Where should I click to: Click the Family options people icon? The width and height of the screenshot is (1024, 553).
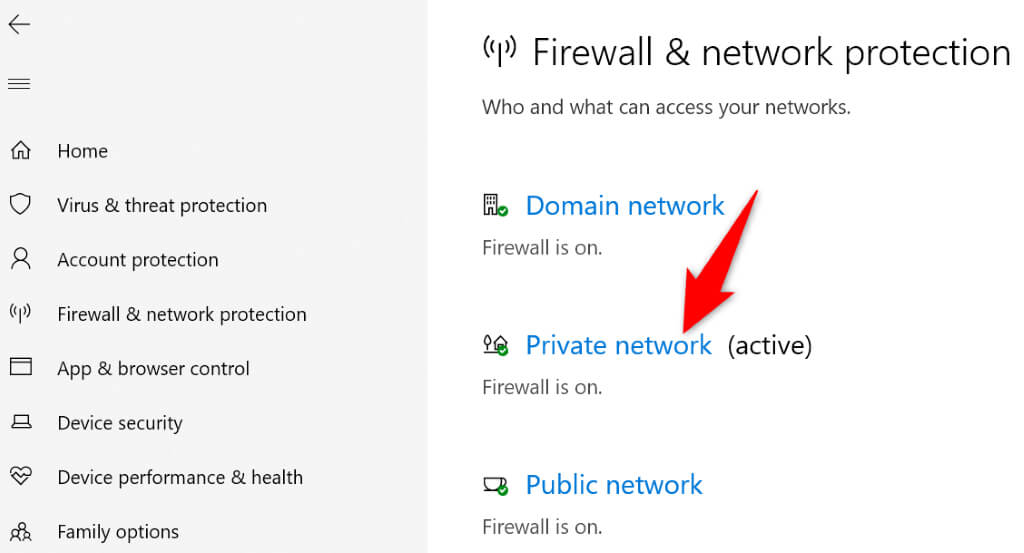[x=20, y=532]
